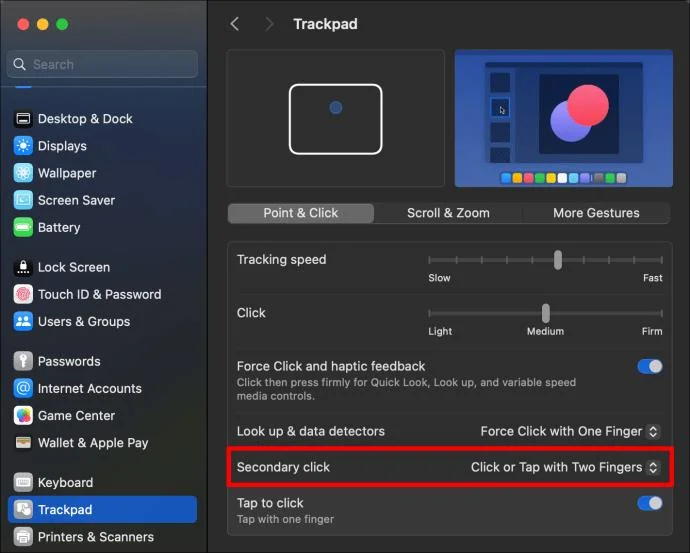Open Displays settings label

point(62,146)
